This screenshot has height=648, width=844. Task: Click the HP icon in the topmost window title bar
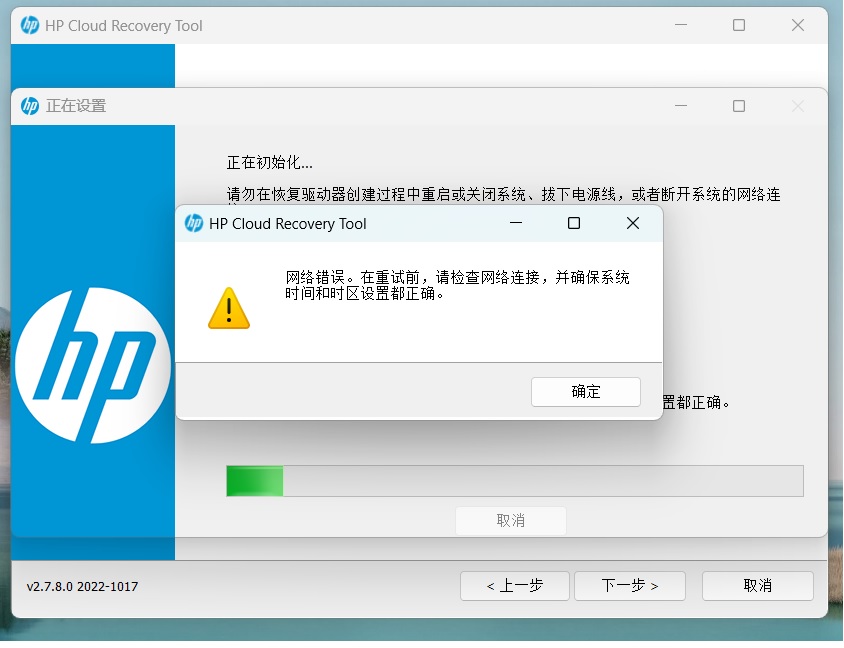click(30, 26)
